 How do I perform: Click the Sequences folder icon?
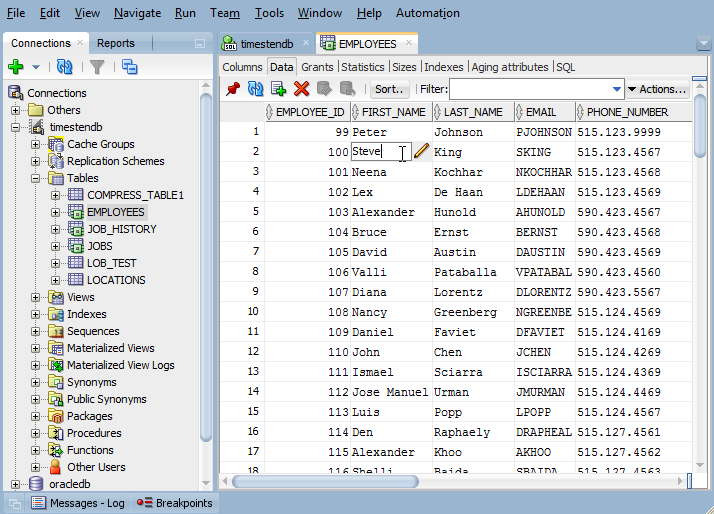56,331
